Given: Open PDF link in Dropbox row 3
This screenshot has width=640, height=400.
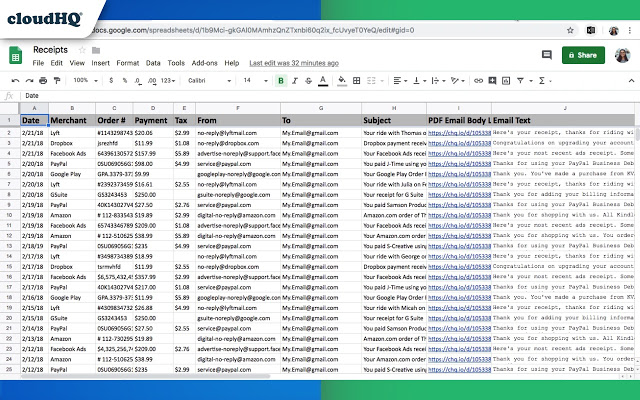Looking at the screenshot, I should coord(459,143).
